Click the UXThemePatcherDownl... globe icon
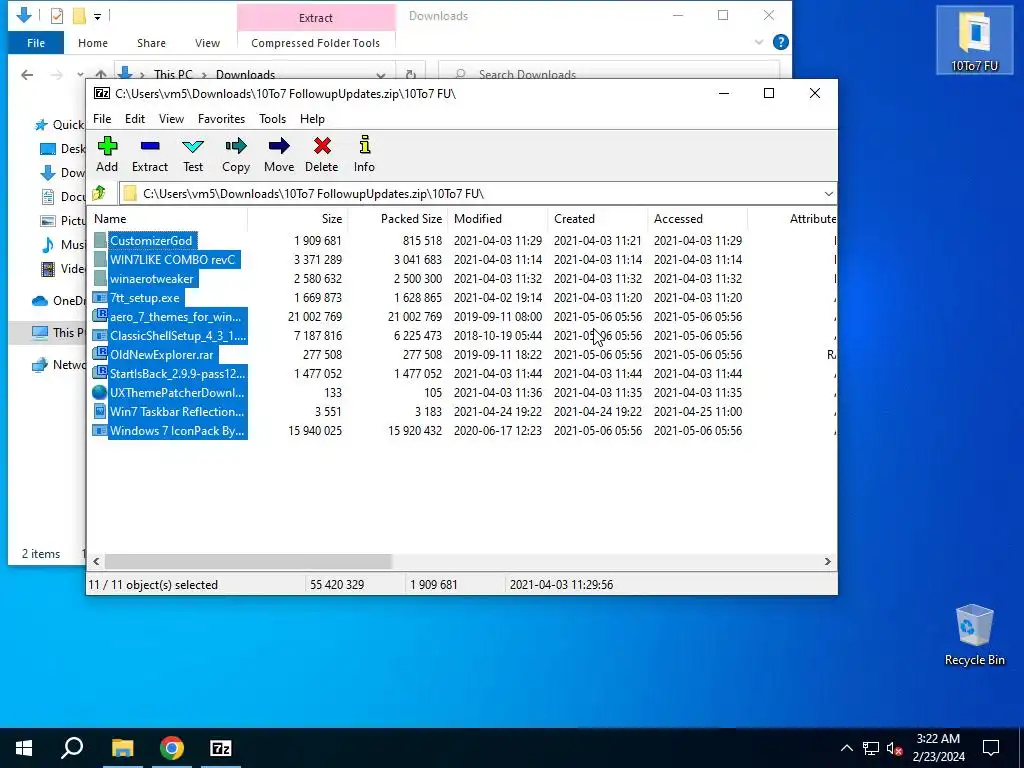Viewport: 1024px width, 768px height. pos(100,392)
